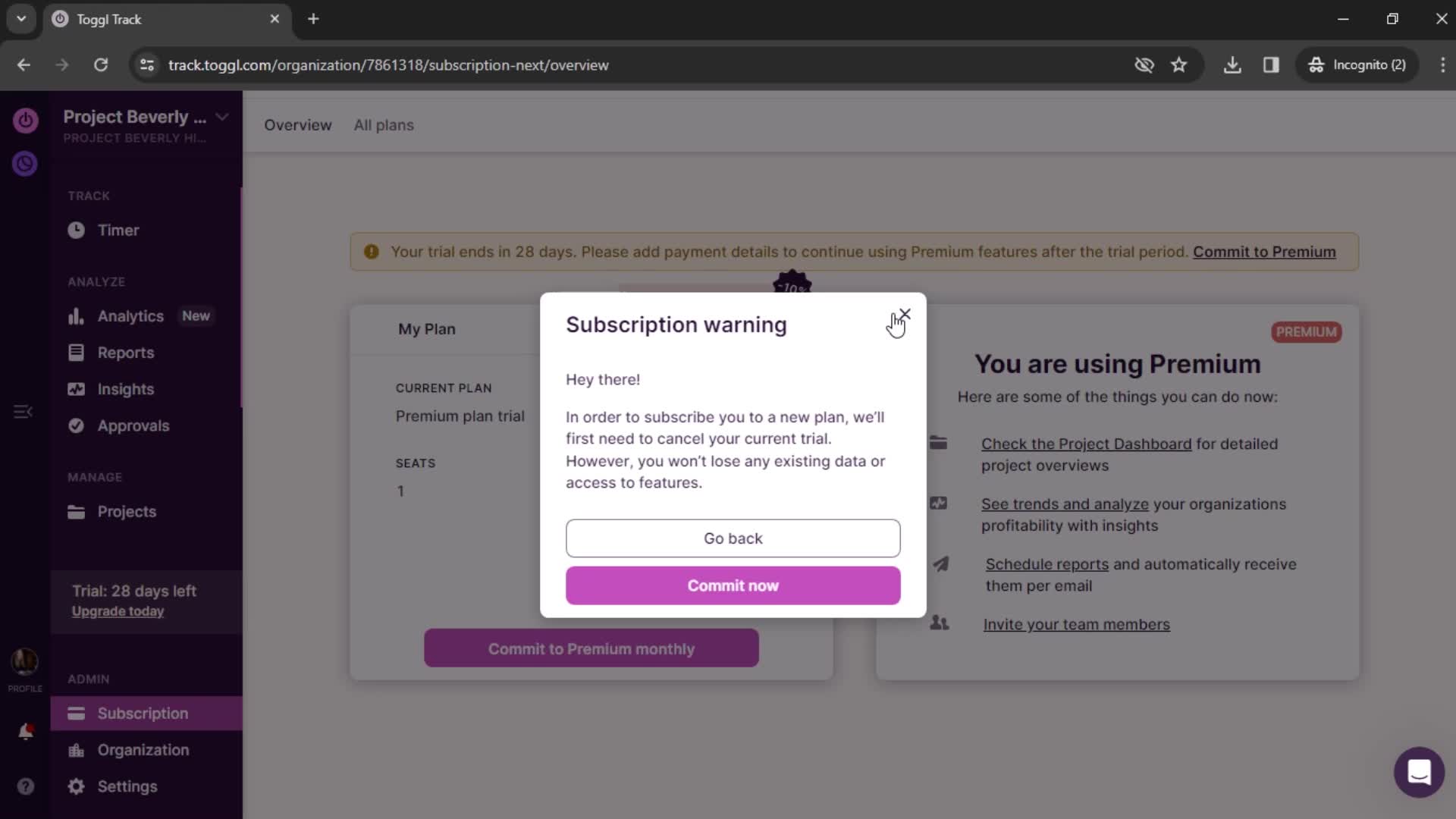This screenshot has width=1456, height=819.
Task: Navigate to Reports section
Action: [x=125, y=352]
